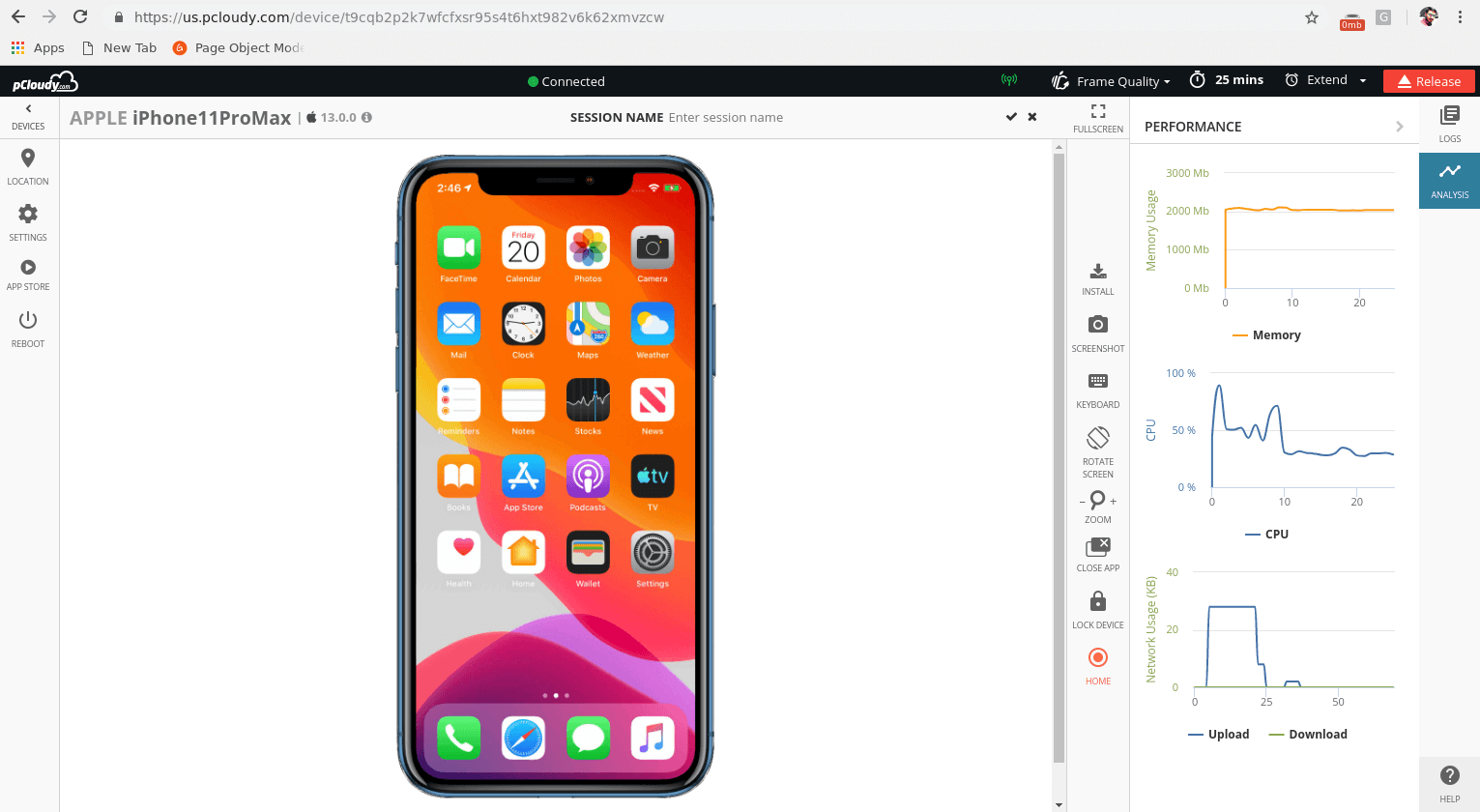
Task: Open the FaceTime app on the iPhone
Action: [x=459, y=248]
